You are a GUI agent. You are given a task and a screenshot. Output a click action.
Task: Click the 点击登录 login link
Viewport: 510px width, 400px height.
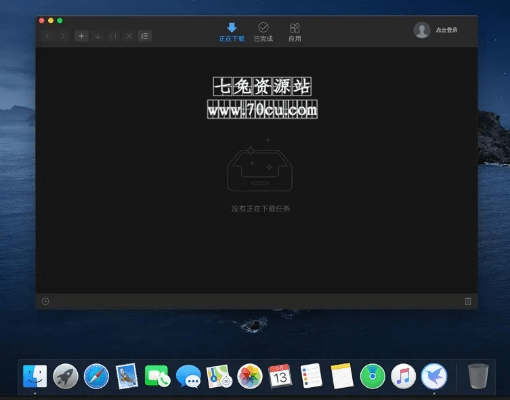[447, 30]
